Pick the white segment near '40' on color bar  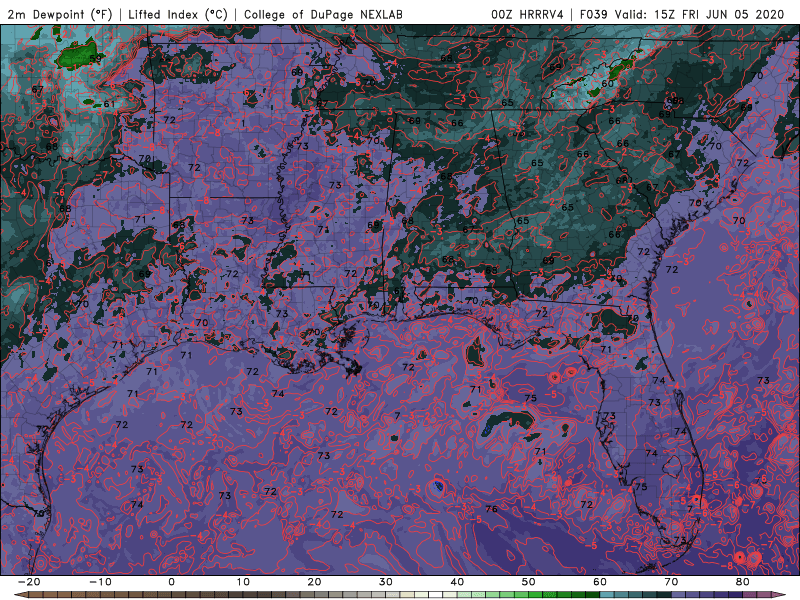[435, 595]
